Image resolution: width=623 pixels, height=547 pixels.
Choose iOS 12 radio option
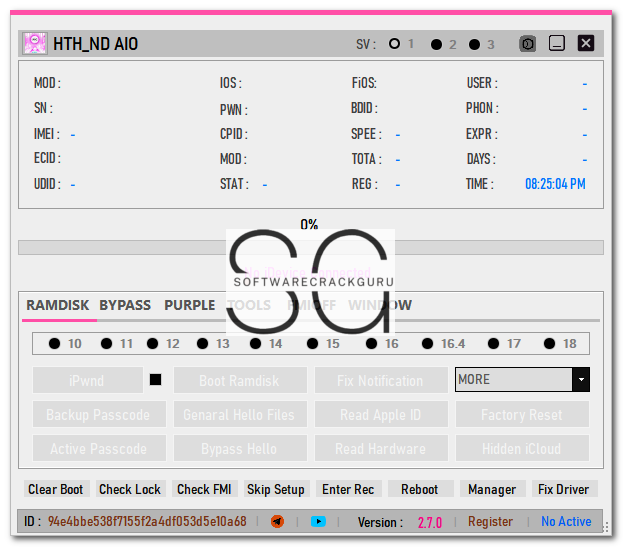[x=153, y=343]
